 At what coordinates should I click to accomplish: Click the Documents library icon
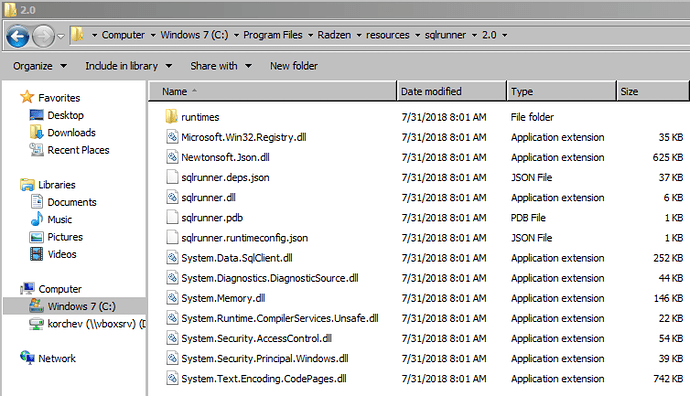[37, 202]
